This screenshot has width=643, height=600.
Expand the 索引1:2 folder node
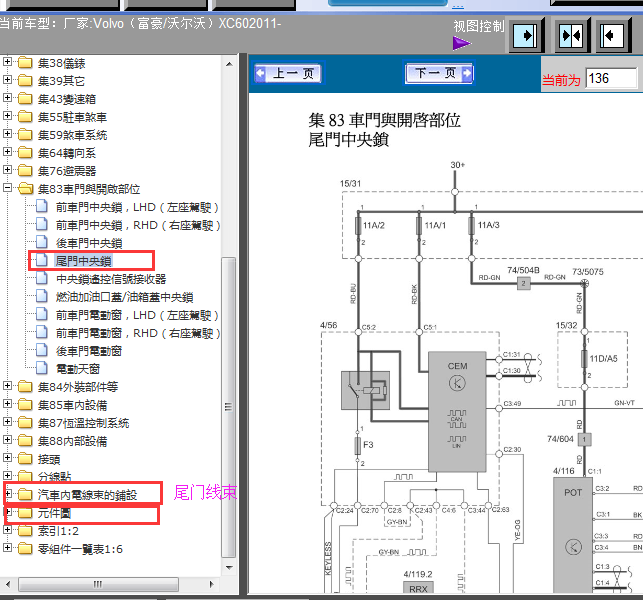tap(7, 530)
